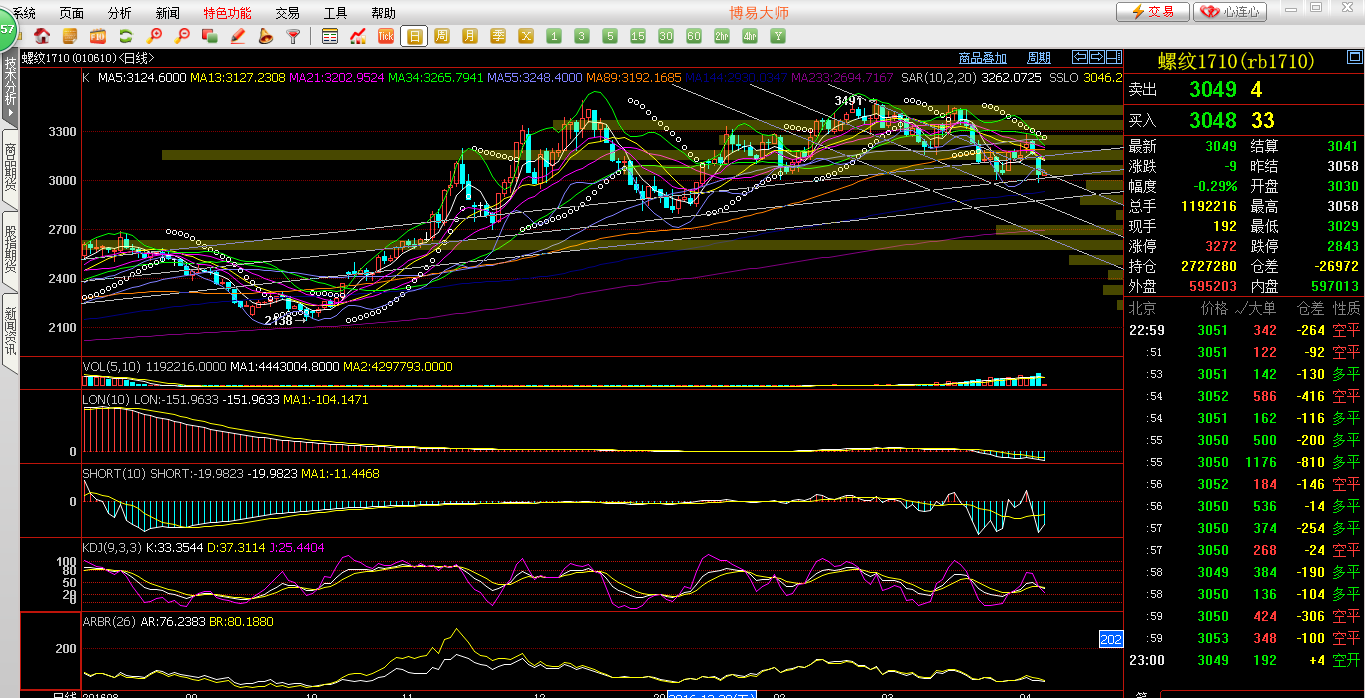Click the 螺纹1710(rb1710) contract title

click(1236, 62)
